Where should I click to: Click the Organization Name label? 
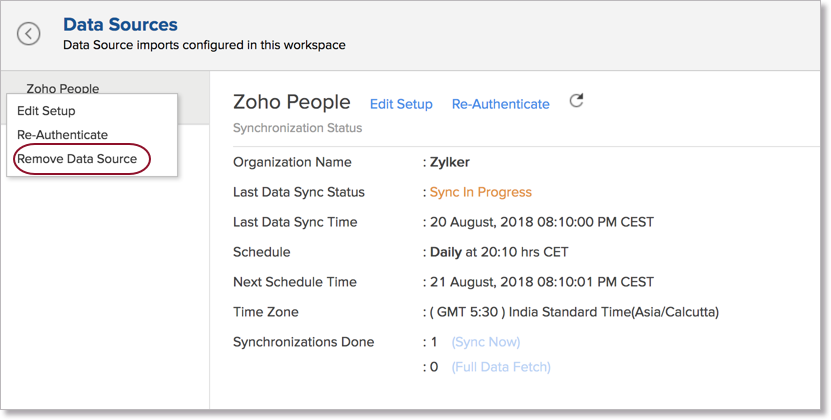point(292,162)
